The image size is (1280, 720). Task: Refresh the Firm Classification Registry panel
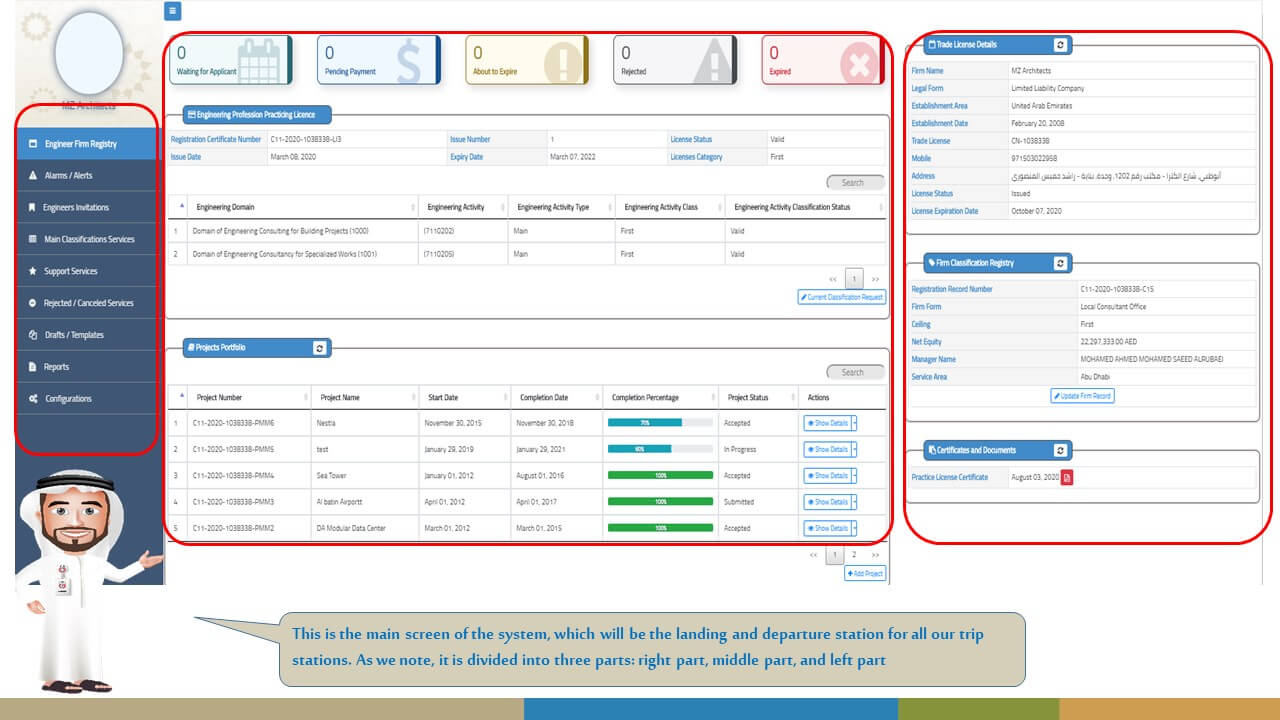pos(1060,263)
